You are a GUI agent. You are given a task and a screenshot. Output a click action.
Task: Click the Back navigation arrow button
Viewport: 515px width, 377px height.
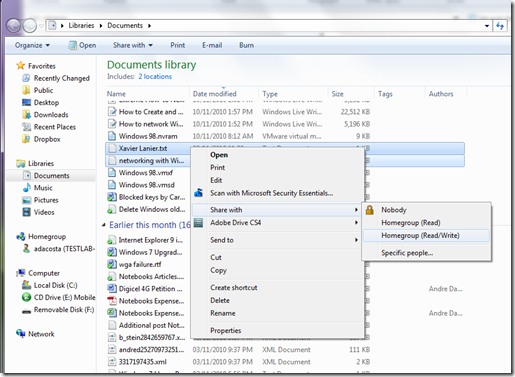point(13,25)
